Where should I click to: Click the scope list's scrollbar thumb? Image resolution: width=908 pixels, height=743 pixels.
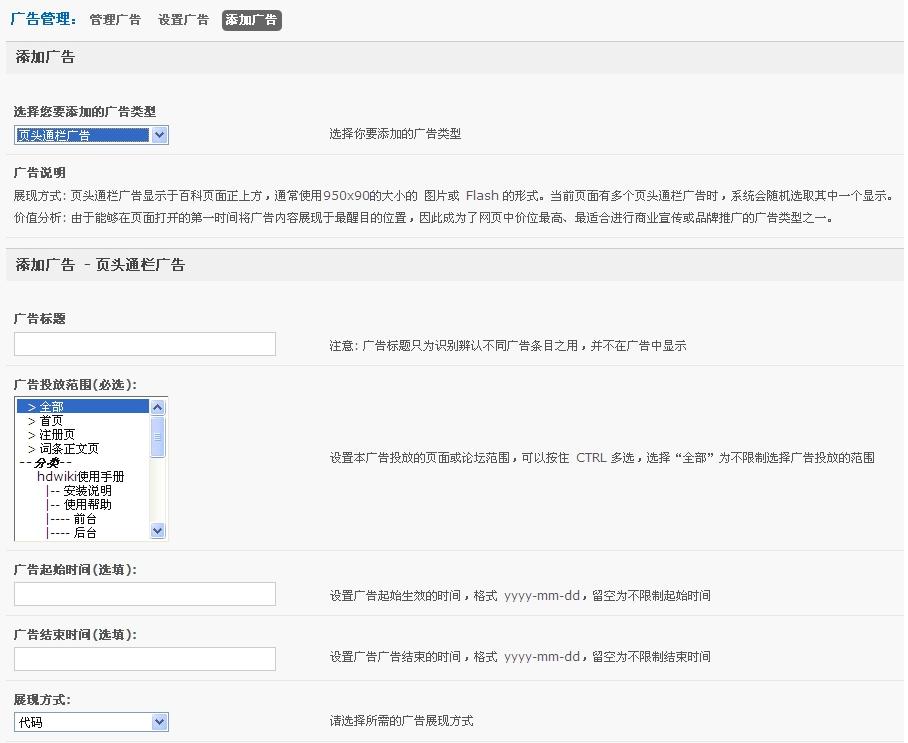coord(158,436)
